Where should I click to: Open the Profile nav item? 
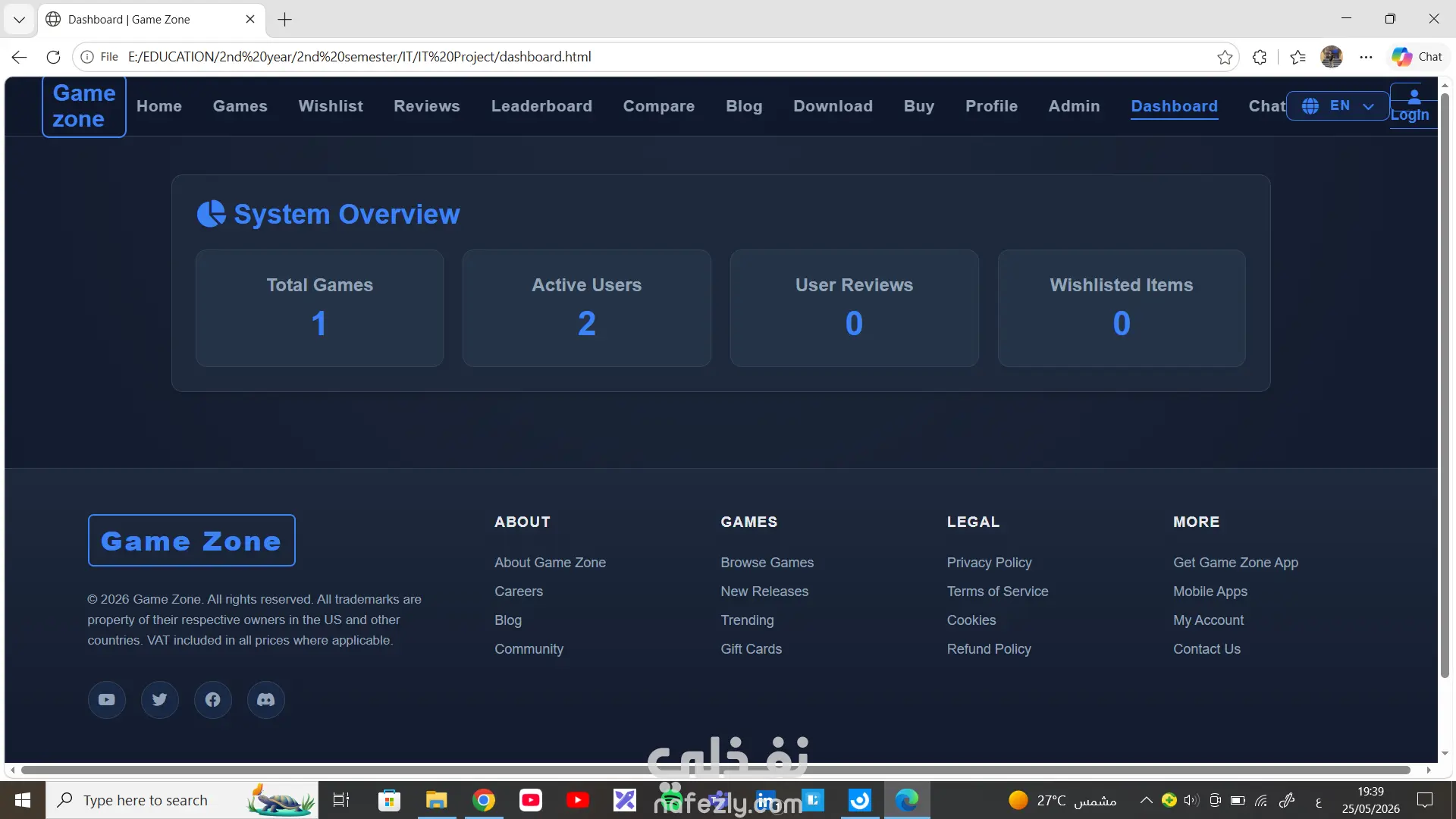pos(991,106)
